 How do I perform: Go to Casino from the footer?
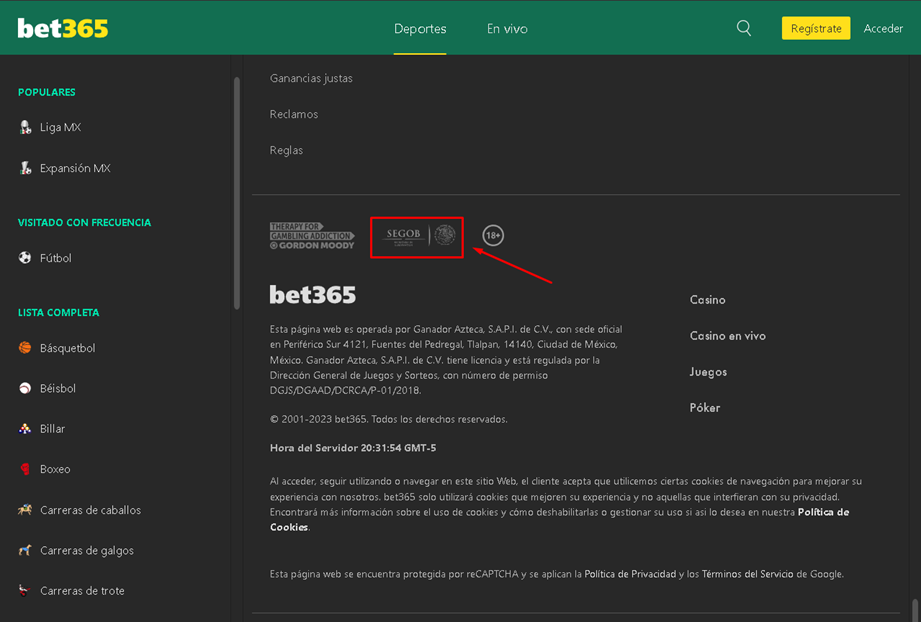click(x=707, y=300)
